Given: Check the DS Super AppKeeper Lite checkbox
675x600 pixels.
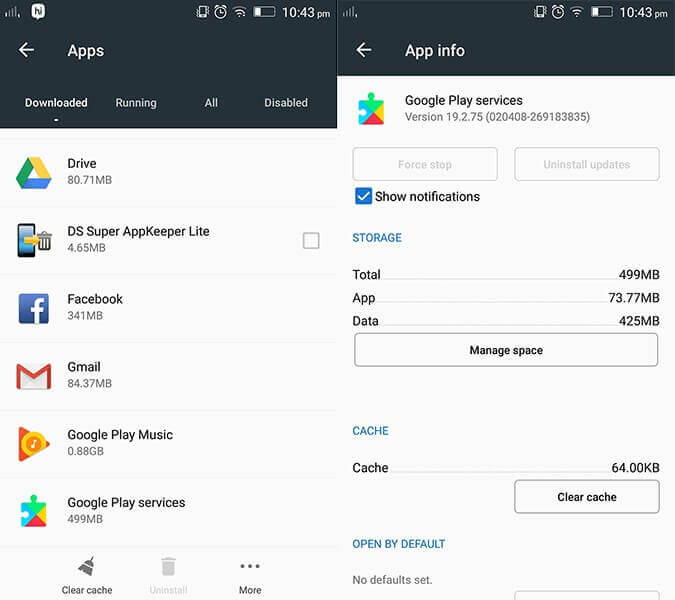Looking at the screenshot, I should 311,241.
